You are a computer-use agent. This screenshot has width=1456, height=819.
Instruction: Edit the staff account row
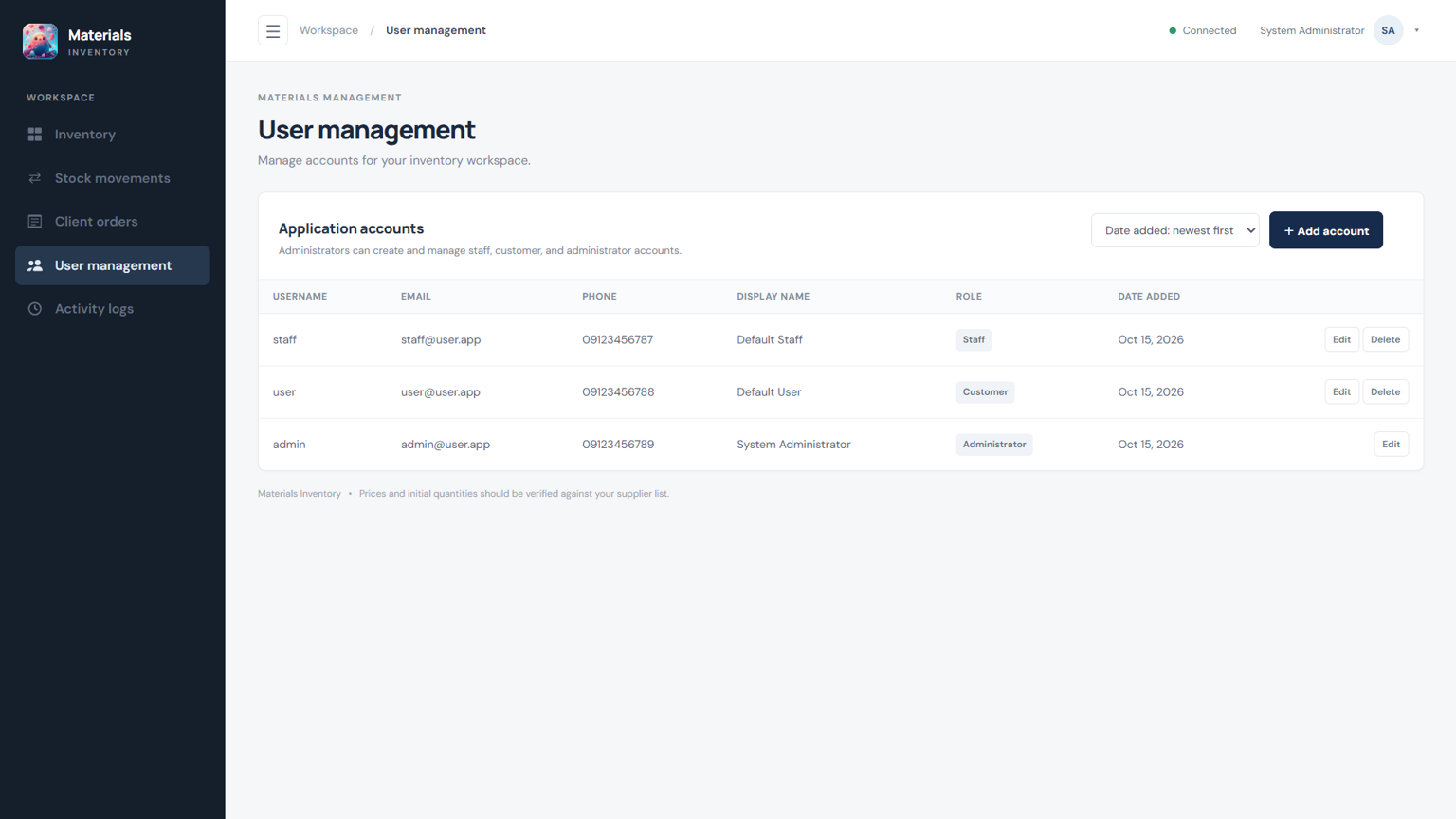1341,339
